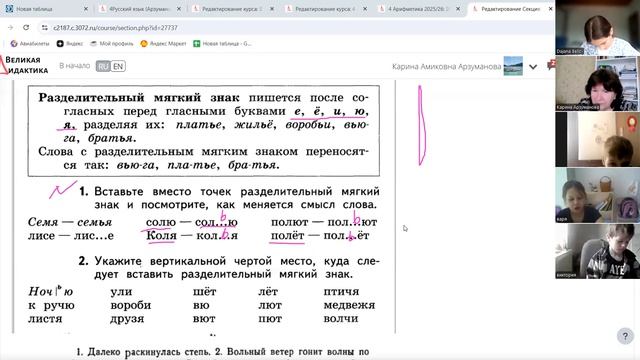Switch to the 4Русский язык tab

pyautogui.click(x=140, y=9)
